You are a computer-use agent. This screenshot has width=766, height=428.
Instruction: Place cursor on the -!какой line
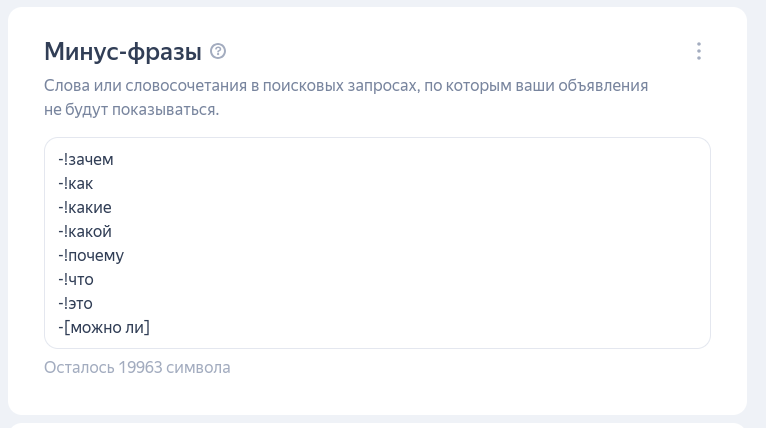point(85,232)
